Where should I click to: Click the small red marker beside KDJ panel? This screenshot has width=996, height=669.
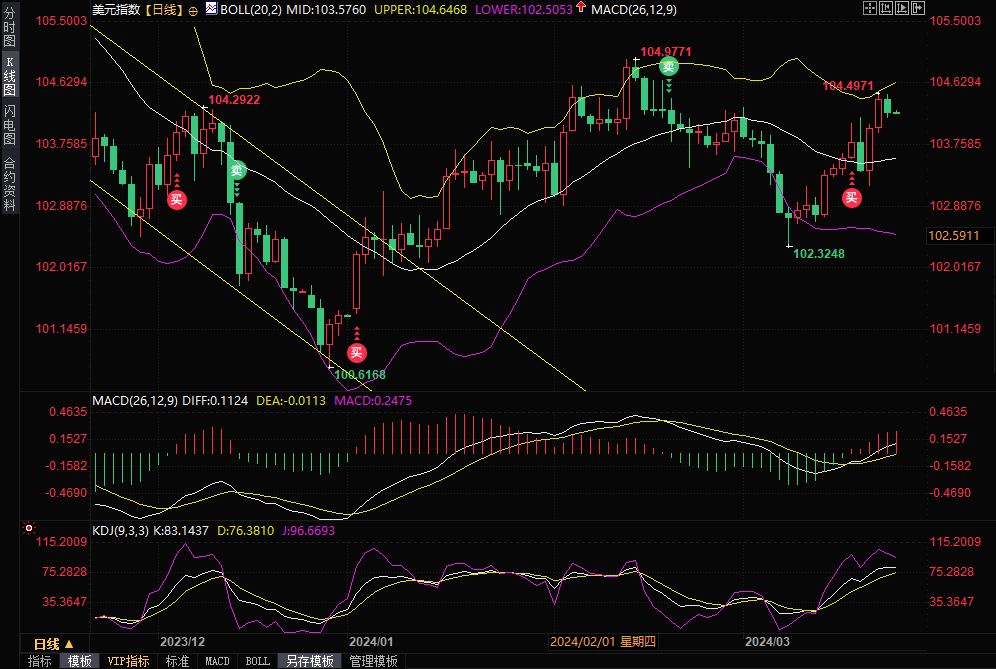tap(29, 526)
